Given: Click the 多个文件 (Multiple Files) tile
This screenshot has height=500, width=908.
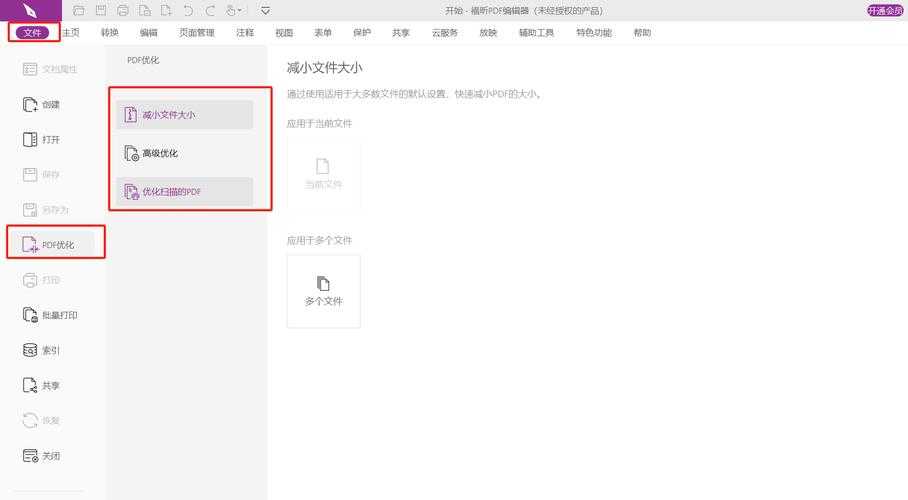Looking at the screenshot, I should pyautogui.click(x=323, y=291).
